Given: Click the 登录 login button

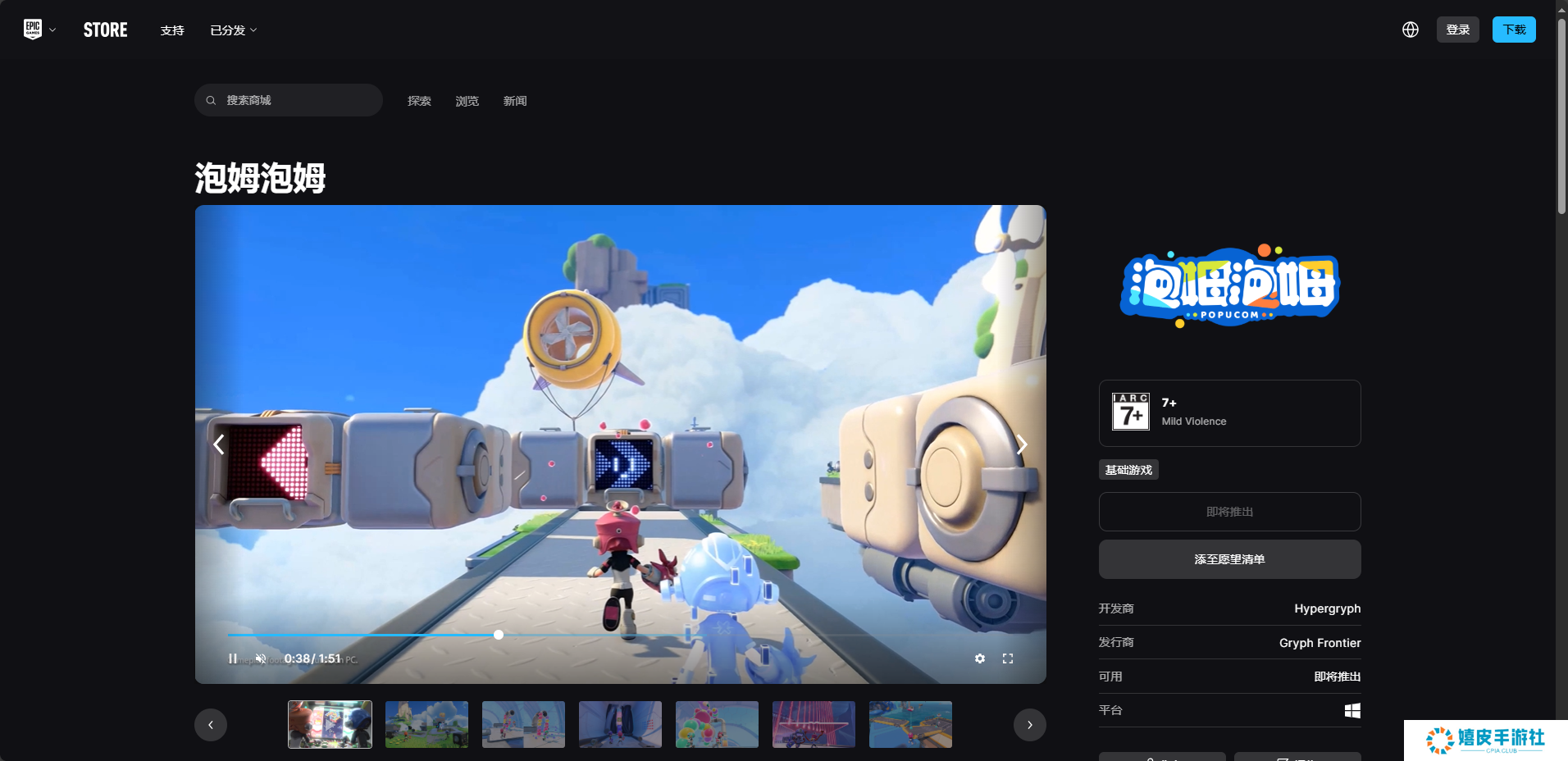Looking at the screenshot, I should coord(1457,30).
